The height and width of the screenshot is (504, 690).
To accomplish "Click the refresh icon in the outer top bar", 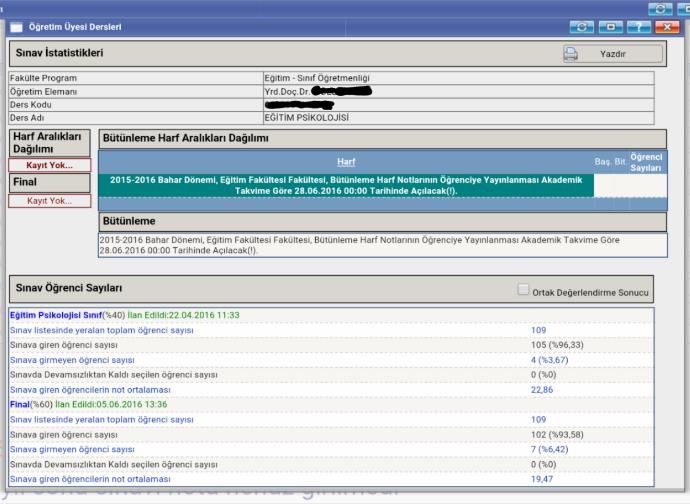I will tap(660, 8).
